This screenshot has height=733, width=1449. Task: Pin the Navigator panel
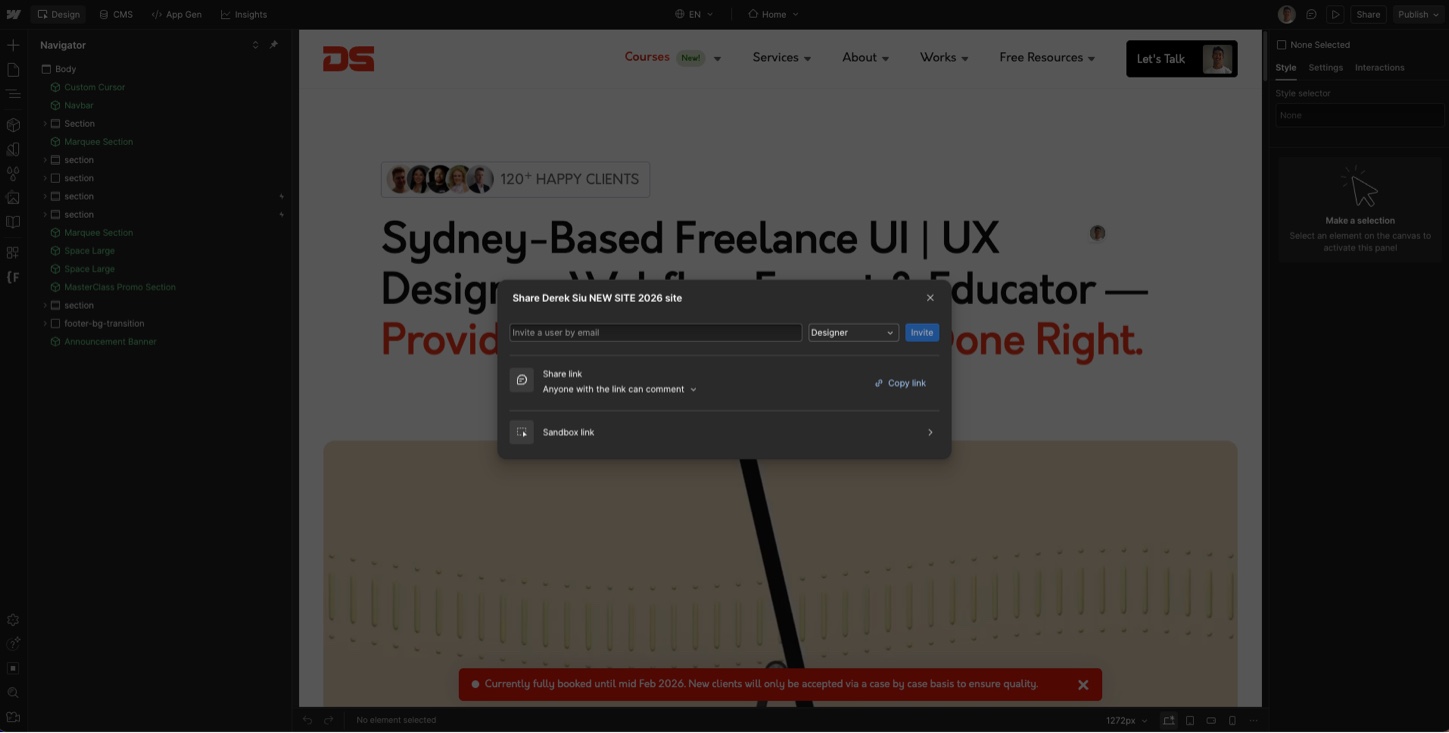[x=273, y=45]
